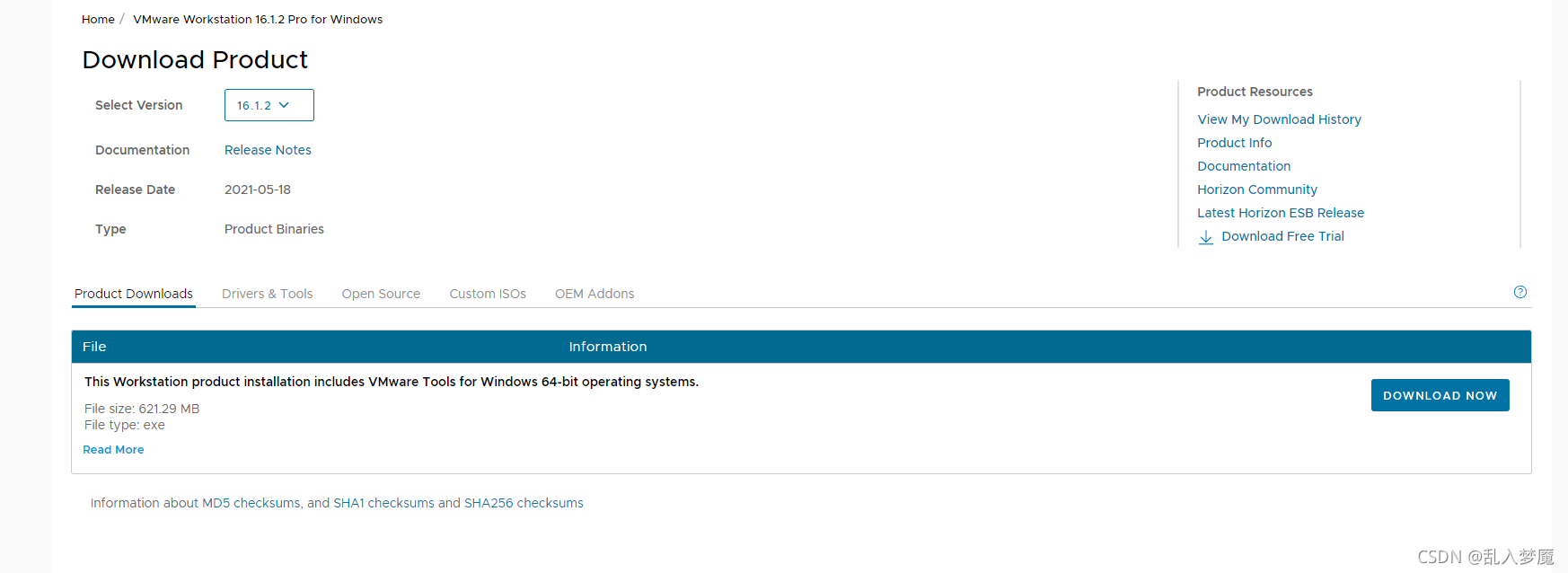Click the Product Resources heading
The image size is (1568, 573).
click(1255, 92)
